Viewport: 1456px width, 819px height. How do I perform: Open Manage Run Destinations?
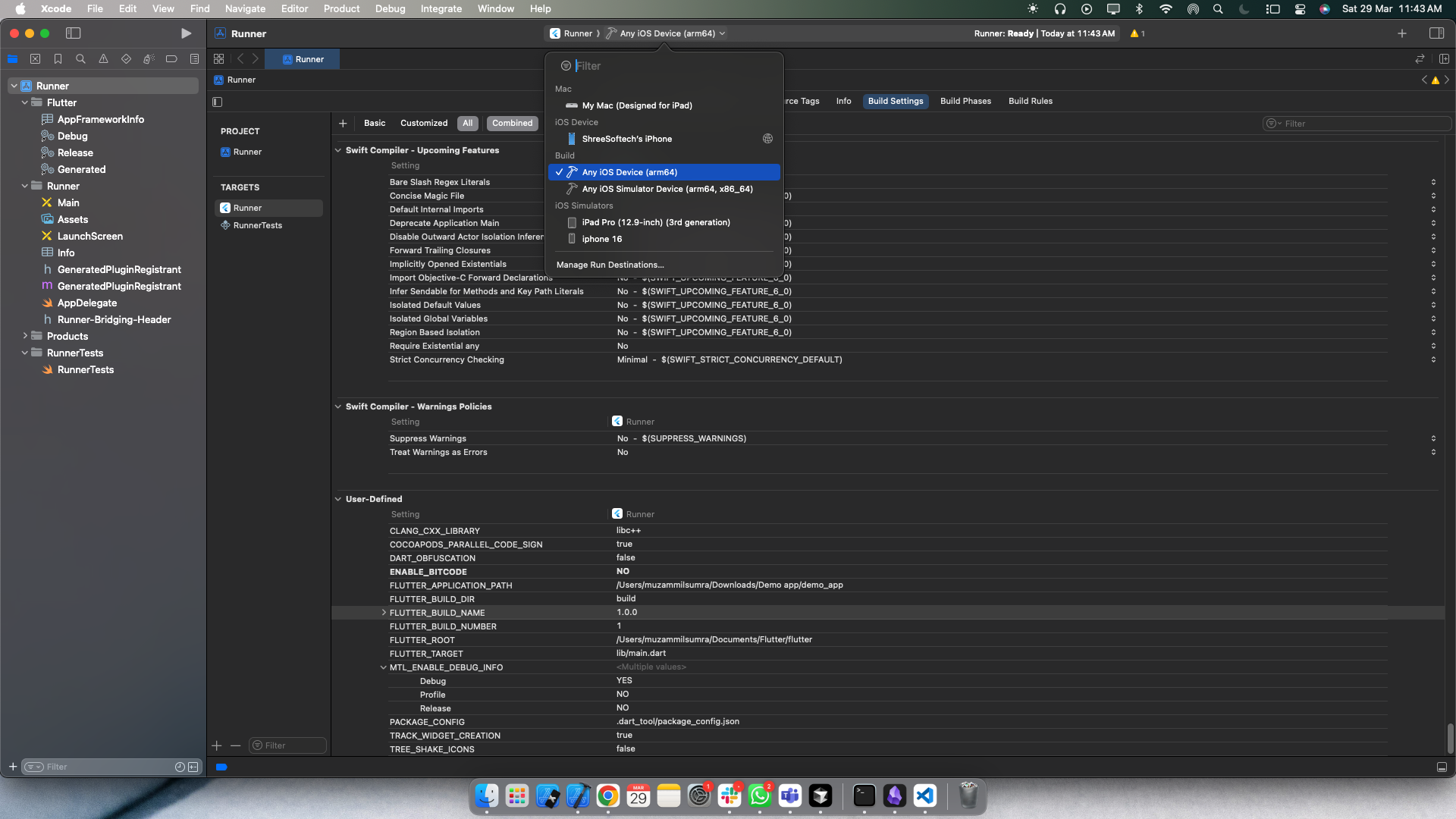click(x=610, y=265)
